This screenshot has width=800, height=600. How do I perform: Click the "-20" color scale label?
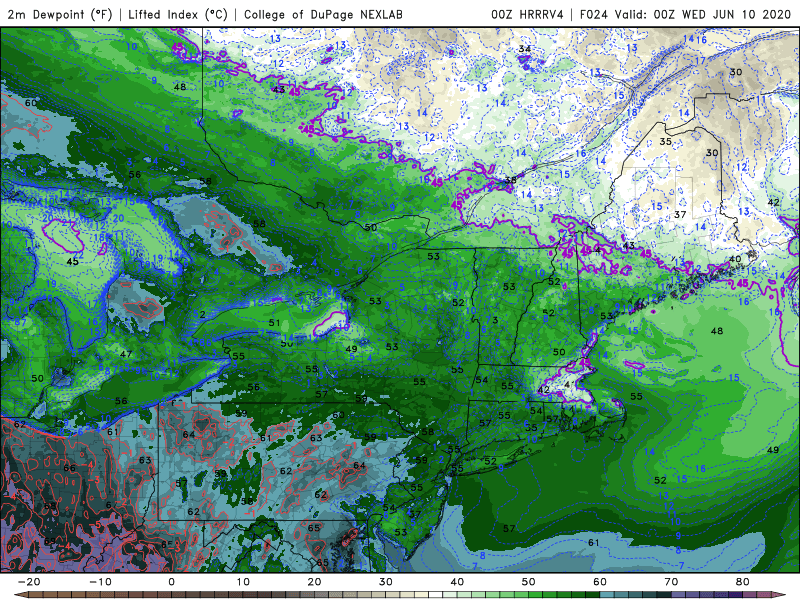click(x=28, y=582)
